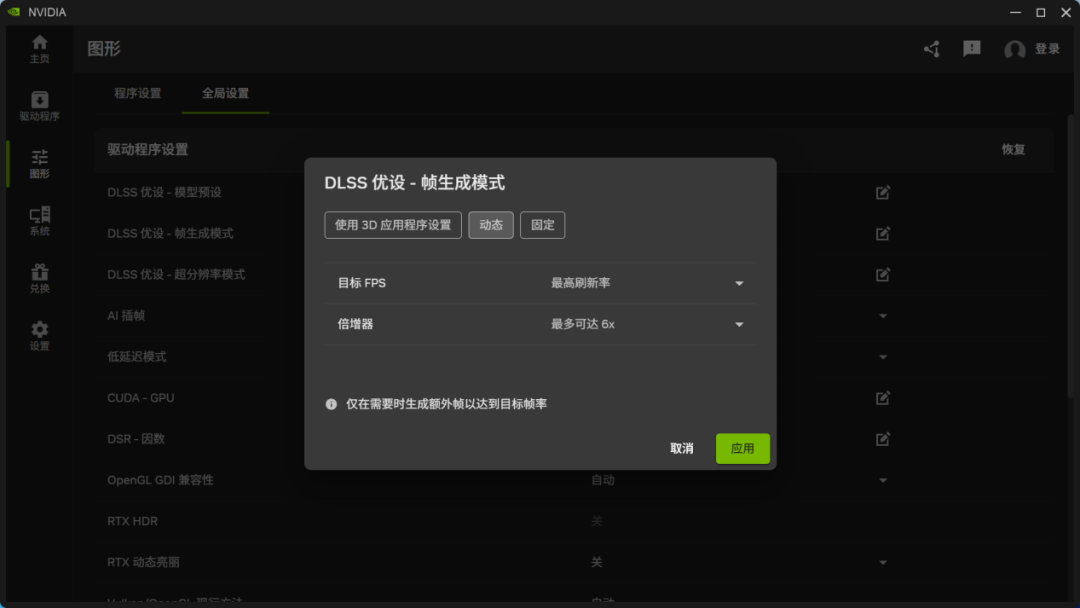Select the 动态 frame generation mode
Viewport: 1080px width, 608px height.
(x=490, y=225)
